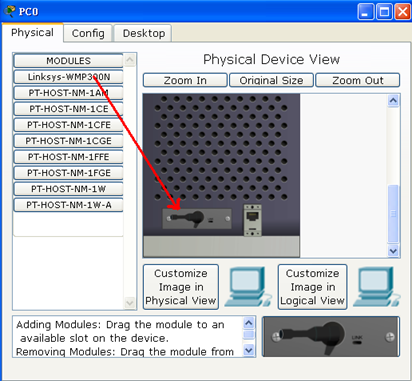Click the modules list scroll up arrow
The image size is (412, 381).
tap(130, 60)
